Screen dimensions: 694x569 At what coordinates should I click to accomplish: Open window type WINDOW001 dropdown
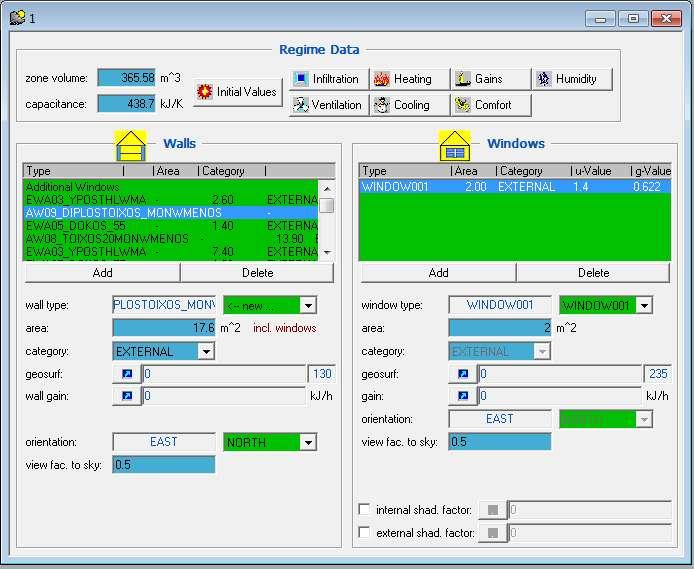point(644,305)
